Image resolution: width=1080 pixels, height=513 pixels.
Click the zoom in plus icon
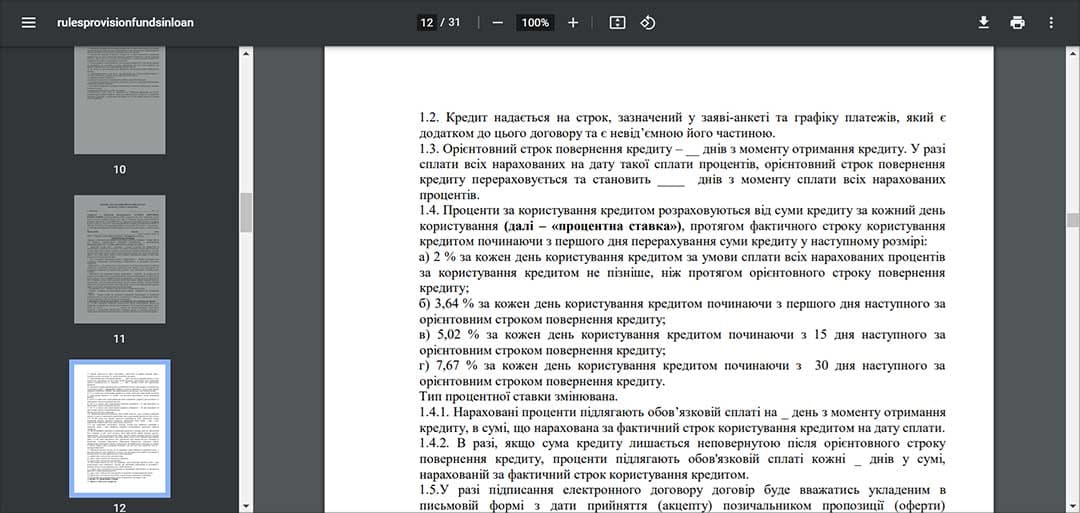573,22
